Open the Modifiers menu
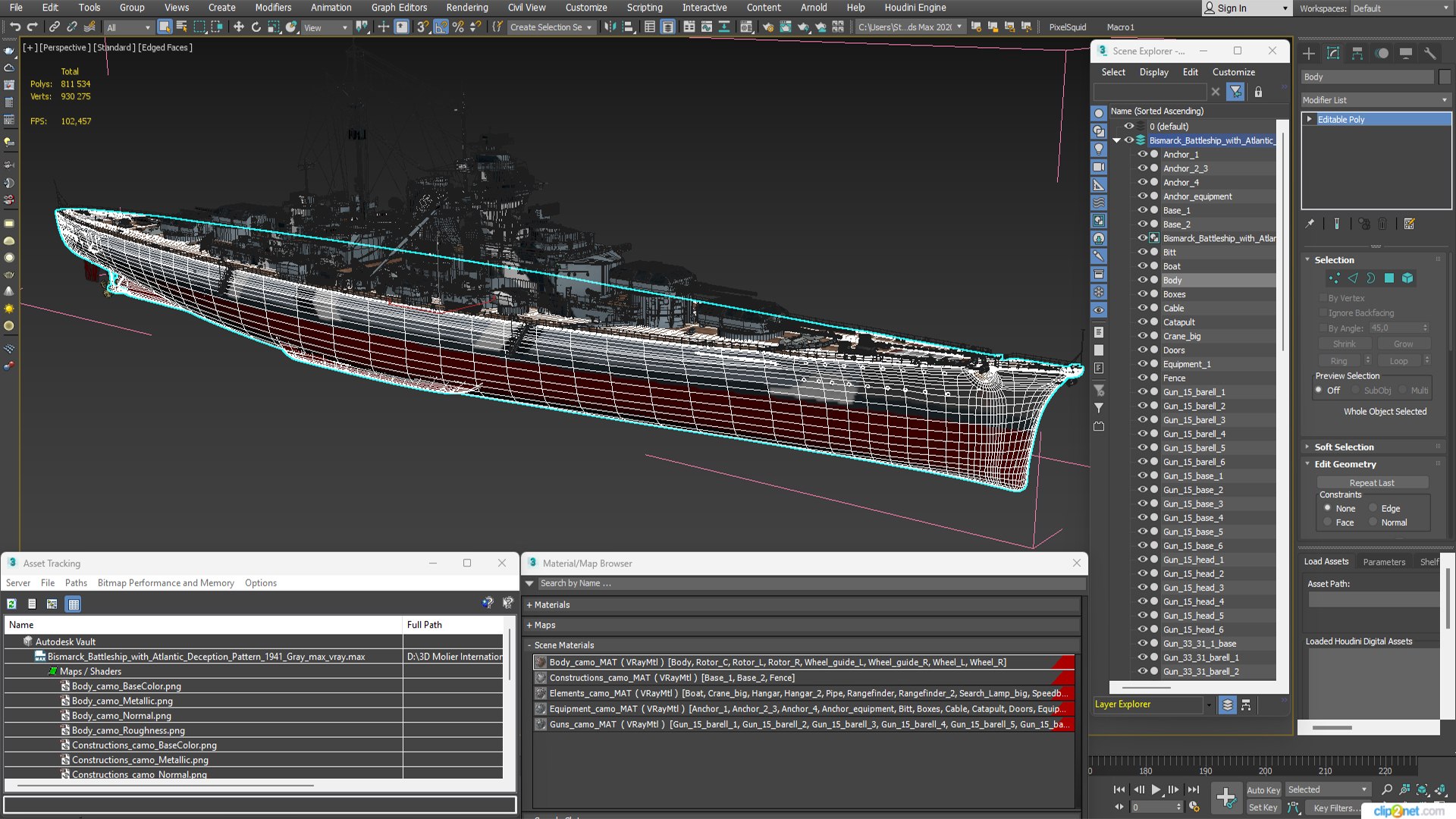This screenshot has width=1456, height=819. tap(273, 8)
